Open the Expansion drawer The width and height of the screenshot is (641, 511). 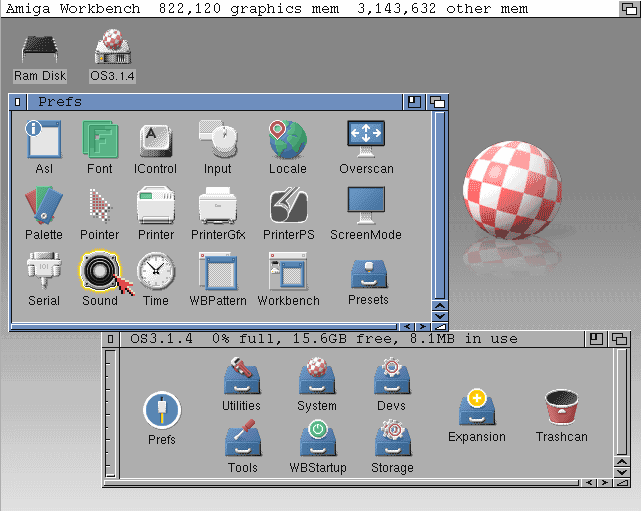tap(477, 409)
